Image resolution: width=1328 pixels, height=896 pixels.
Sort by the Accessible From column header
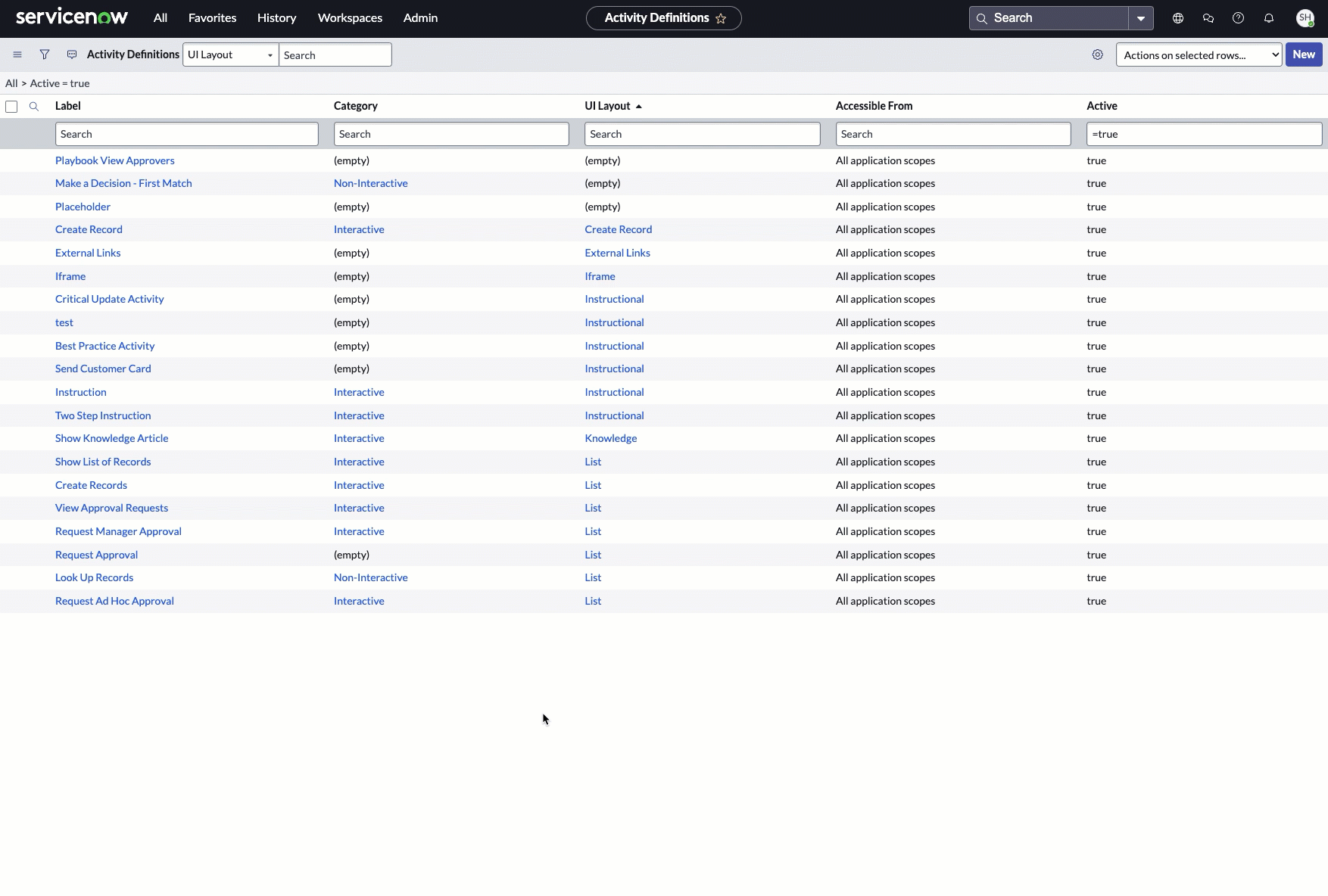pos(874,106)
